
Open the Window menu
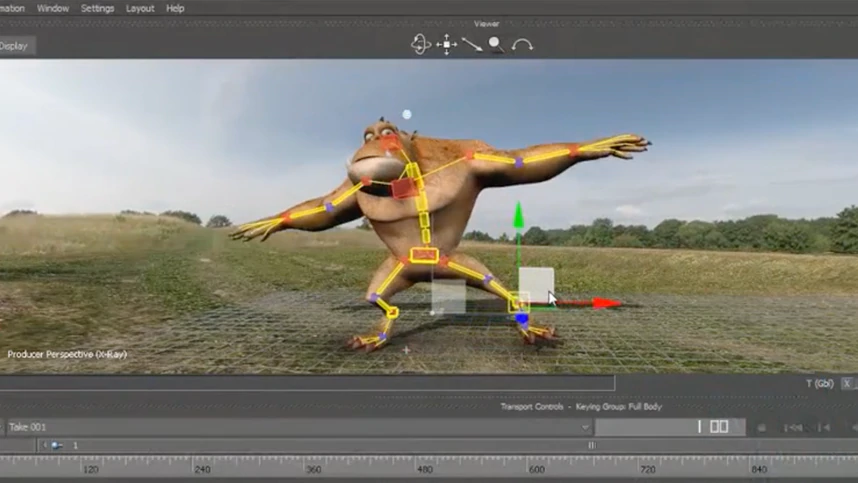53,8
